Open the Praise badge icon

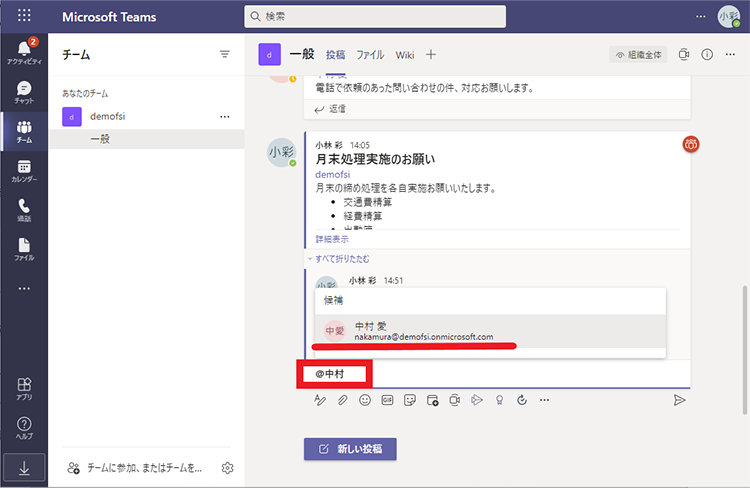tap(499, 400)
